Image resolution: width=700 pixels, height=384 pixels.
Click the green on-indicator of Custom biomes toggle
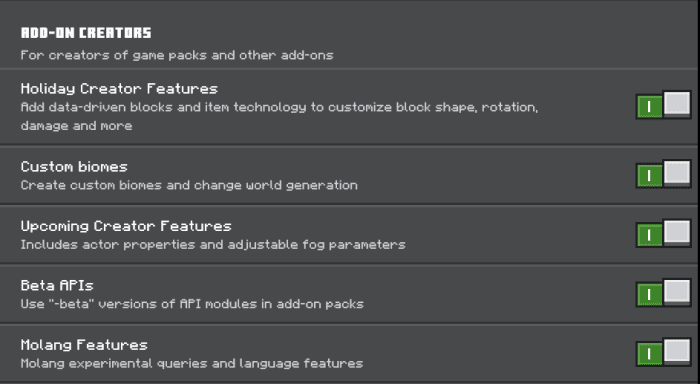tap(650, 176)
